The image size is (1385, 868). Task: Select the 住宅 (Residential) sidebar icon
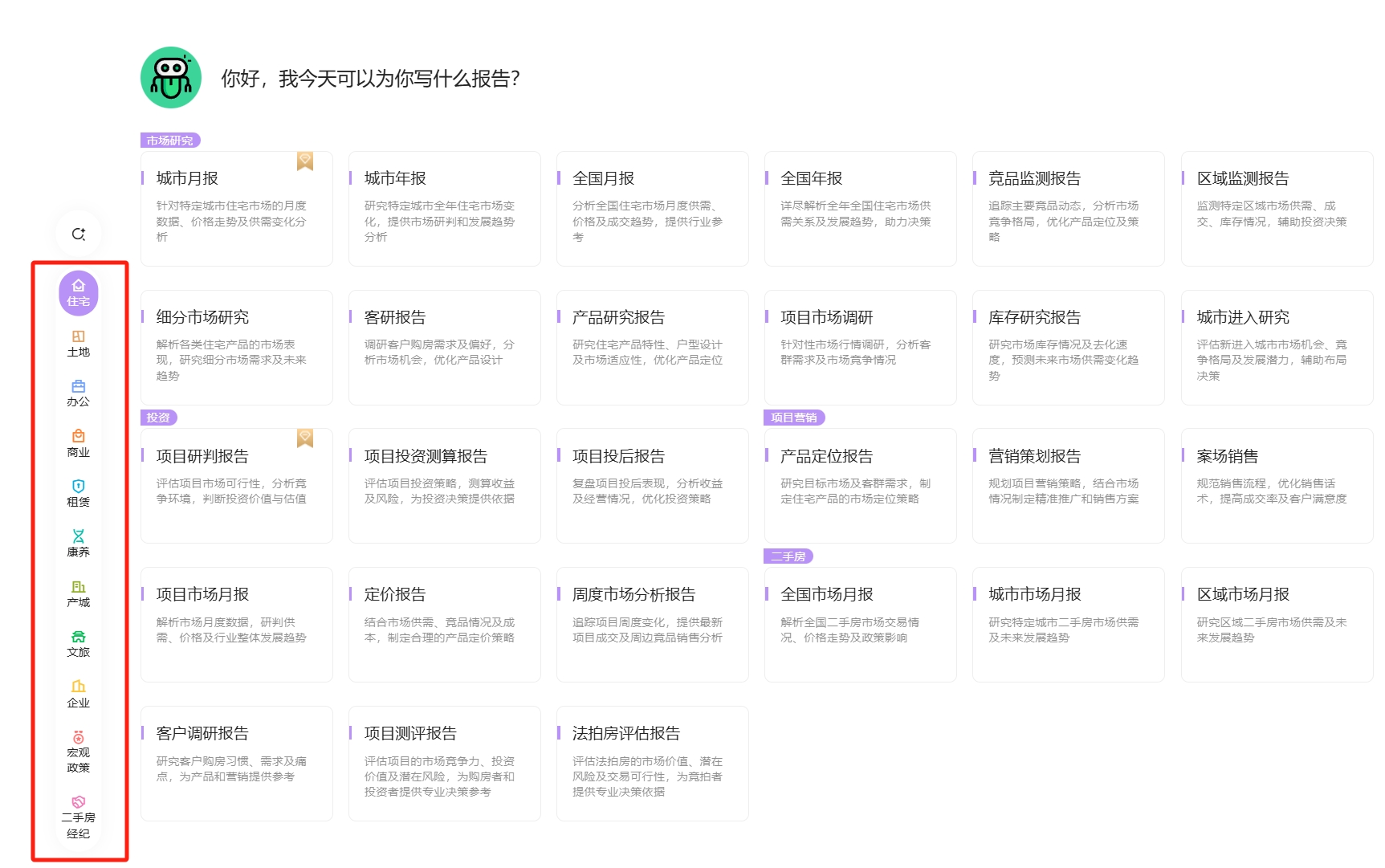pos(79,292)
